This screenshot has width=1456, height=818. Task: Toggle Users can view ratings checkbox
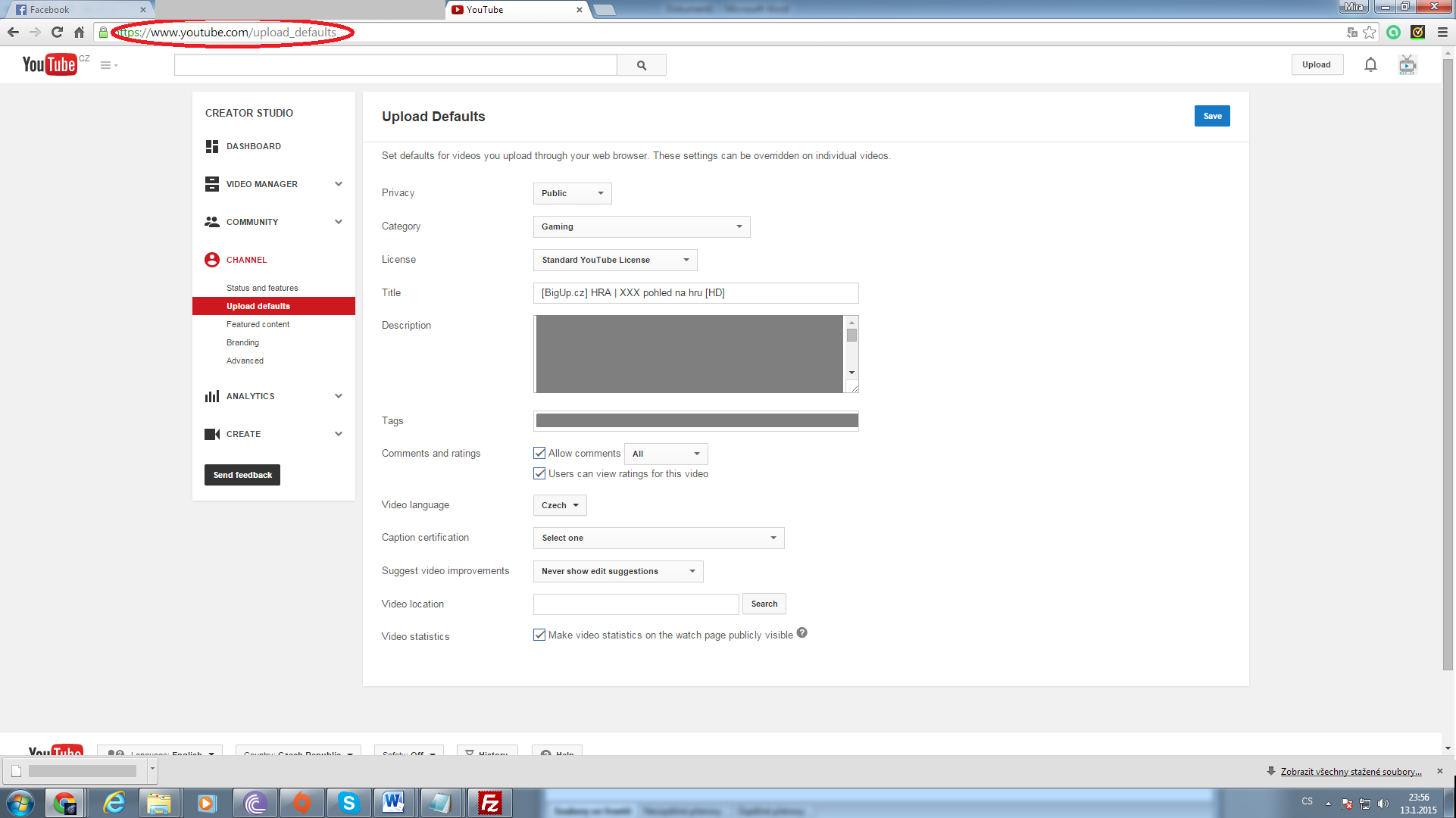coord(539,473)
